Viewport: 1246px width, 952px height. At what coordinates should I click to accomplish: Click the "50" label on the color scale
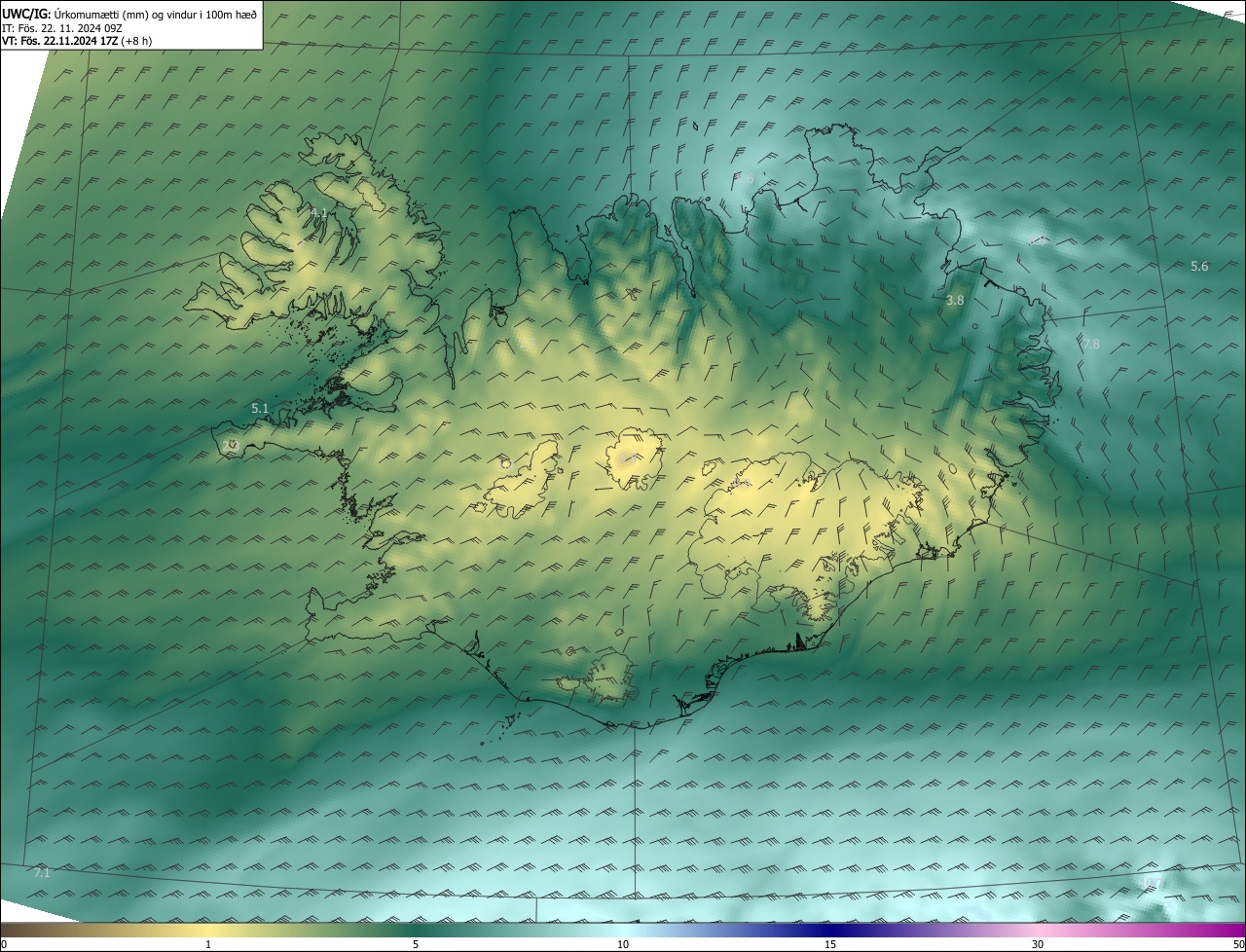point(1238,944)
